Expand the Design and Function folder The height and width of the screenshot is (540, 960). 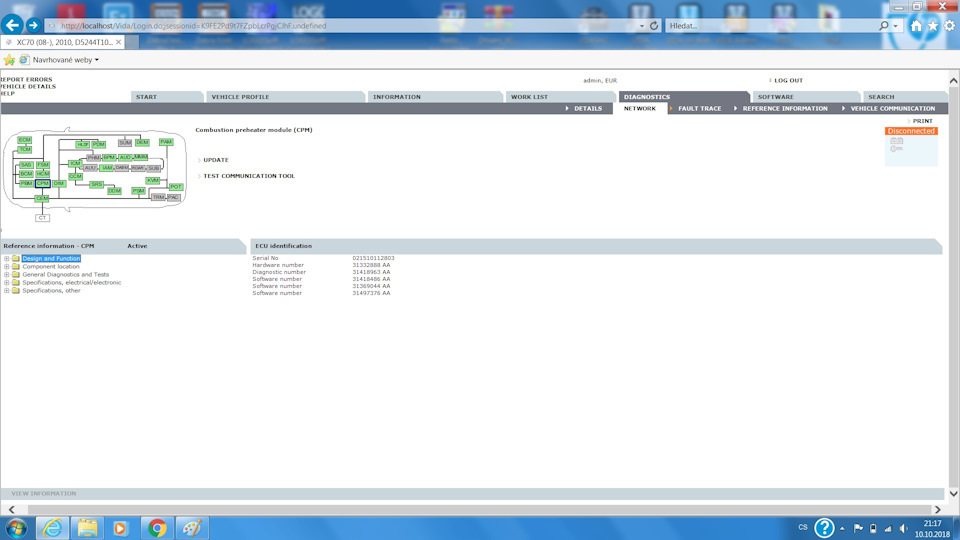coord(6,258)
